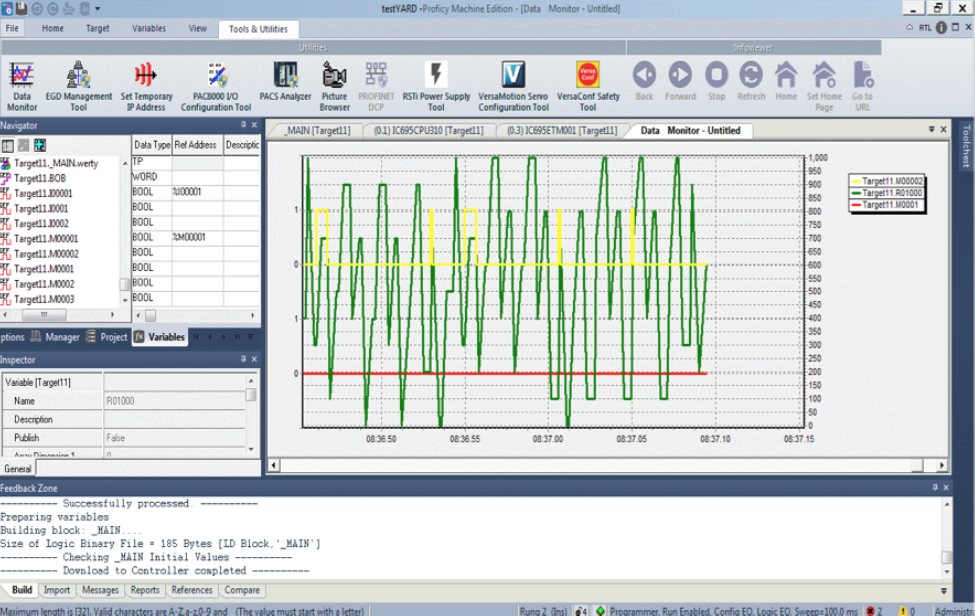
Task: Click the Save icon in quick access toolbar
Action: pyautogui.click(x=22, y=9)
